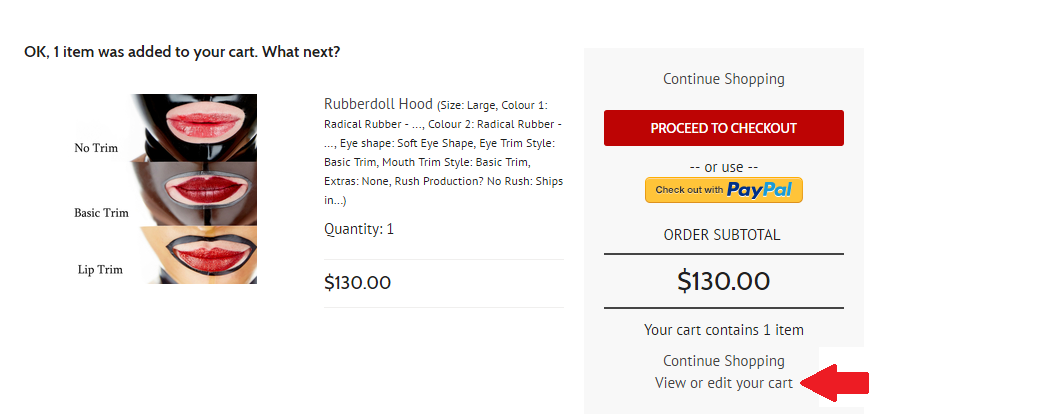Click the "No Trim" image label

(x=96, y=148)
